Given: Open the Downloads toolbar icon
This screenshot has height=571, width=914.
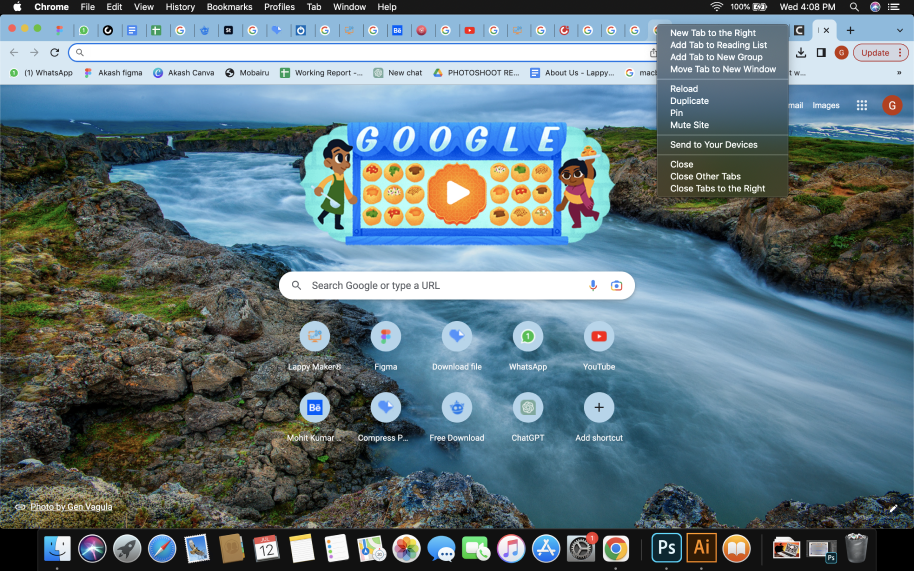Looking at the screenshot, I should 801,52.
